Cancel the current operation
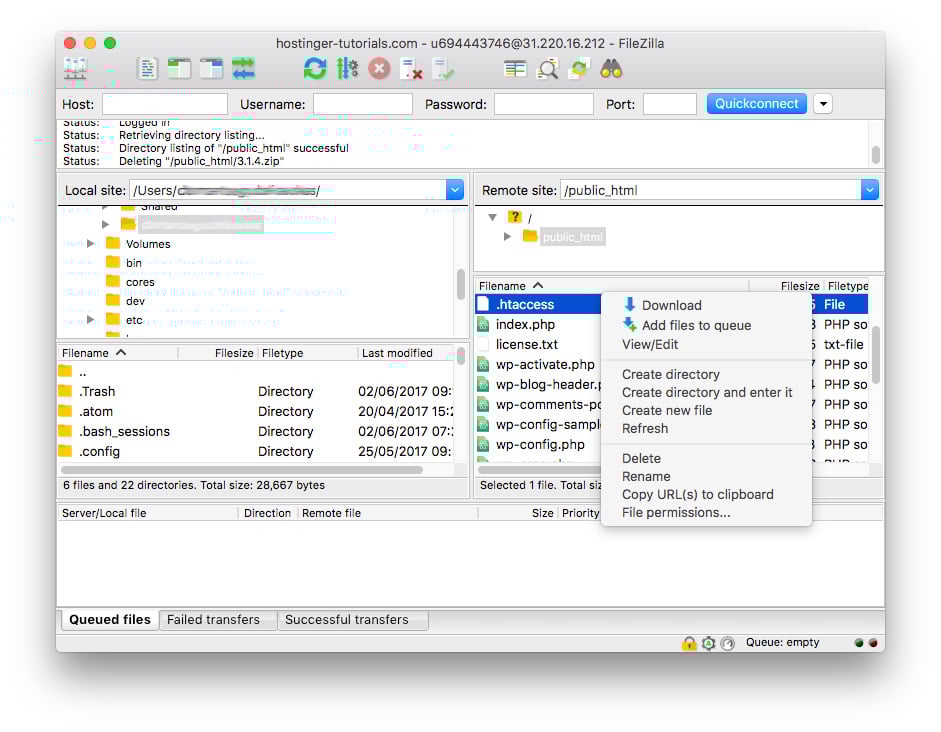 click(x=379, y=69)
